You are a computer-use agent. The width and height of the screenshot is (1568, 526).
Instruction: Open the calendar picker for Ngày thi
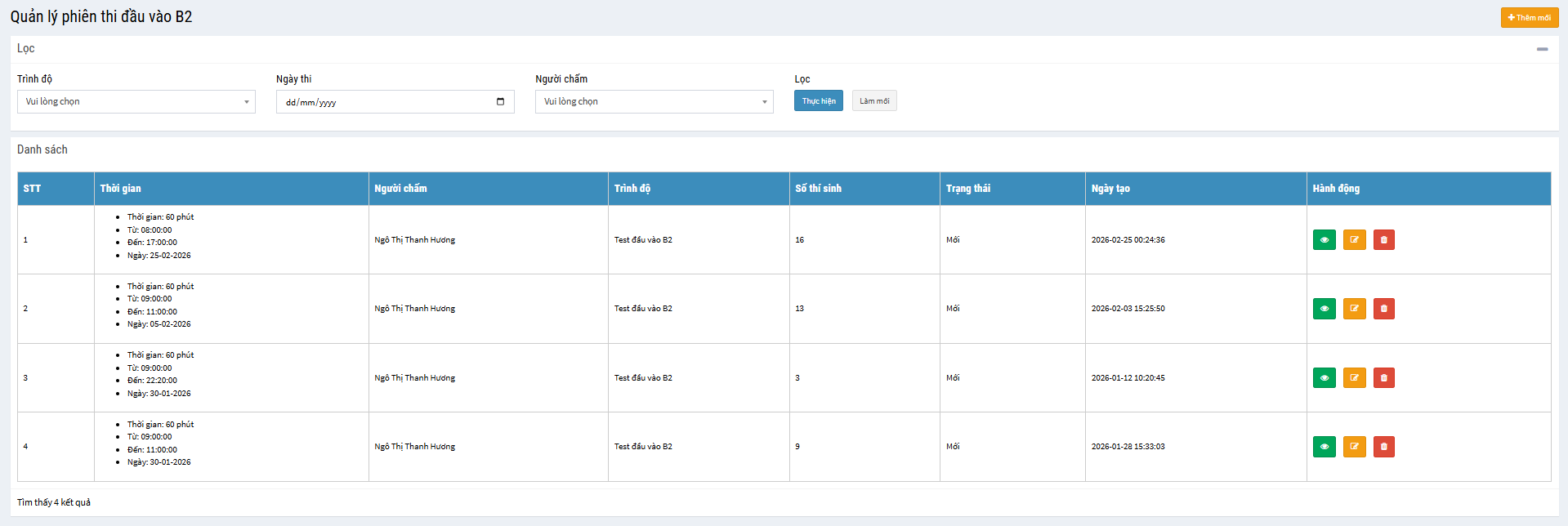[x=500, y=102]
